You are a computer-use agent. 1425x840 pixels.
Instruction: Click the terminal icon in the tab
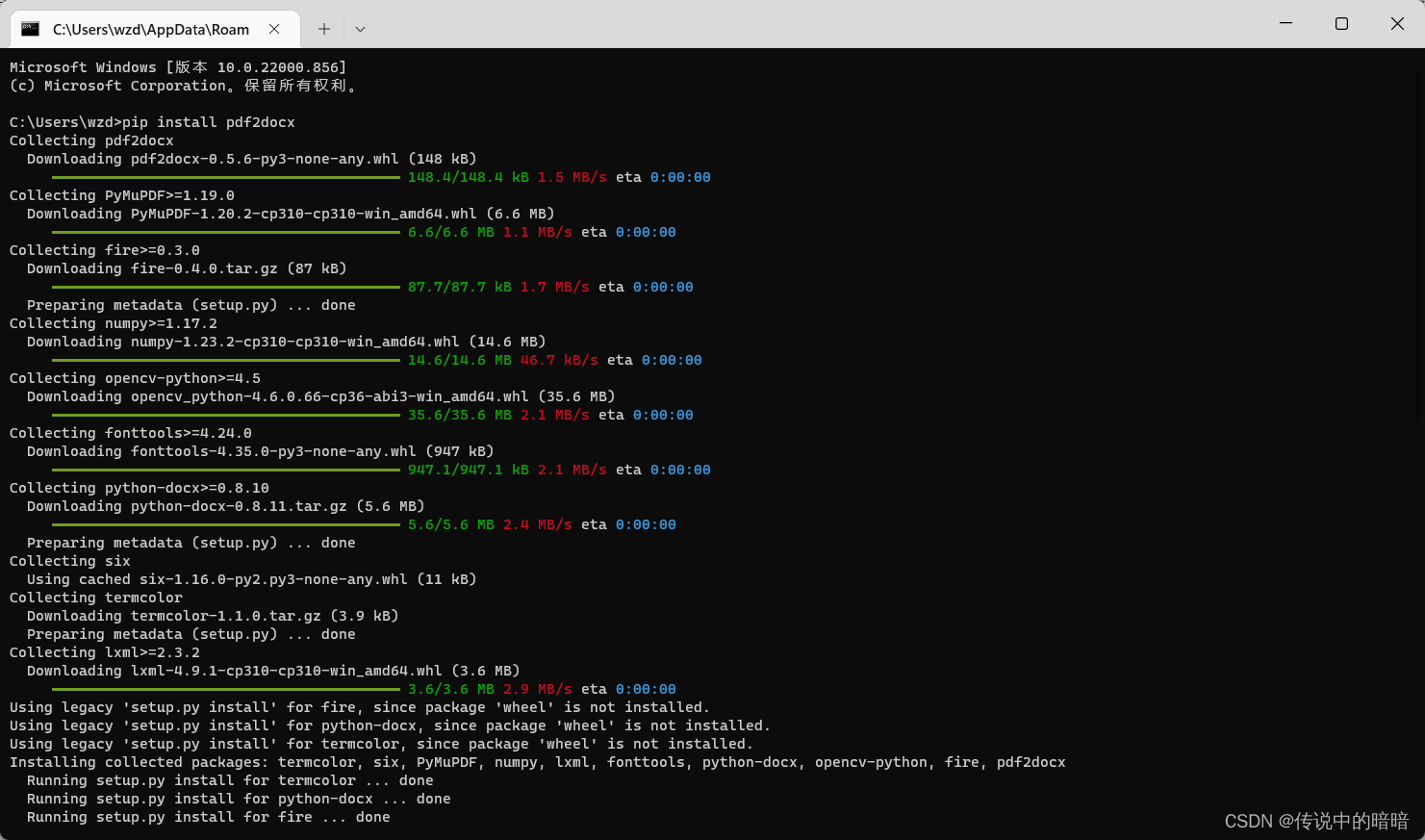point(31,29)
